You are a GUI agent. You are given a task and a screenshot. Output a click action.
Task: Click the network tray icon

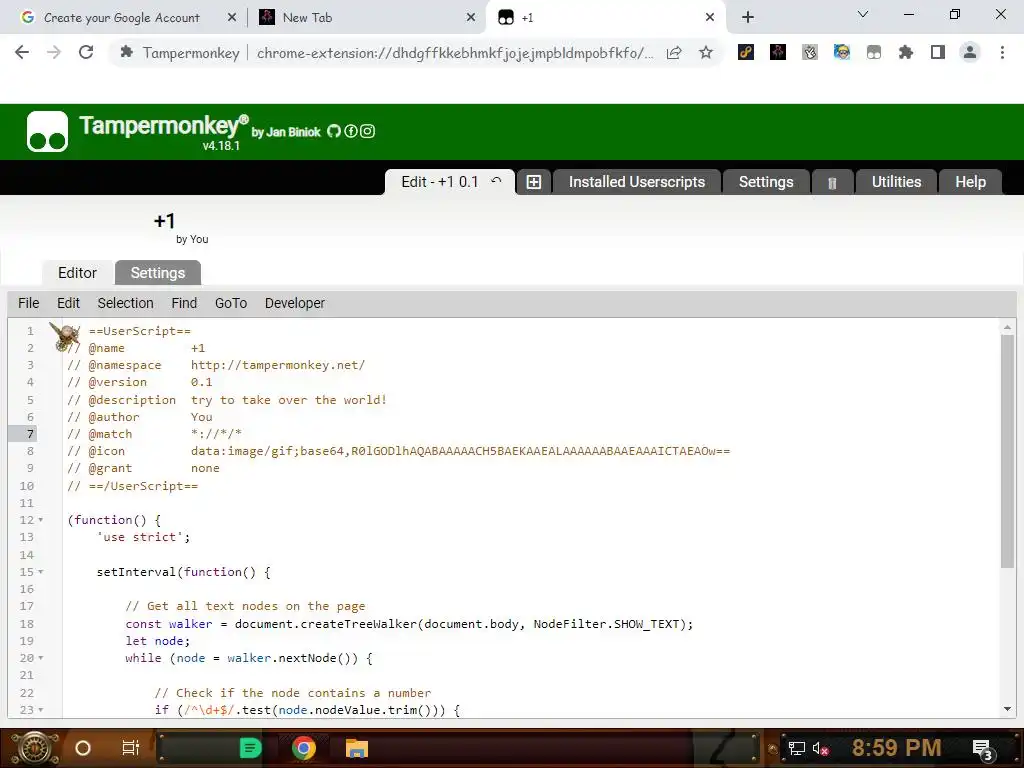pyautogui.click(x=797, y=748)
